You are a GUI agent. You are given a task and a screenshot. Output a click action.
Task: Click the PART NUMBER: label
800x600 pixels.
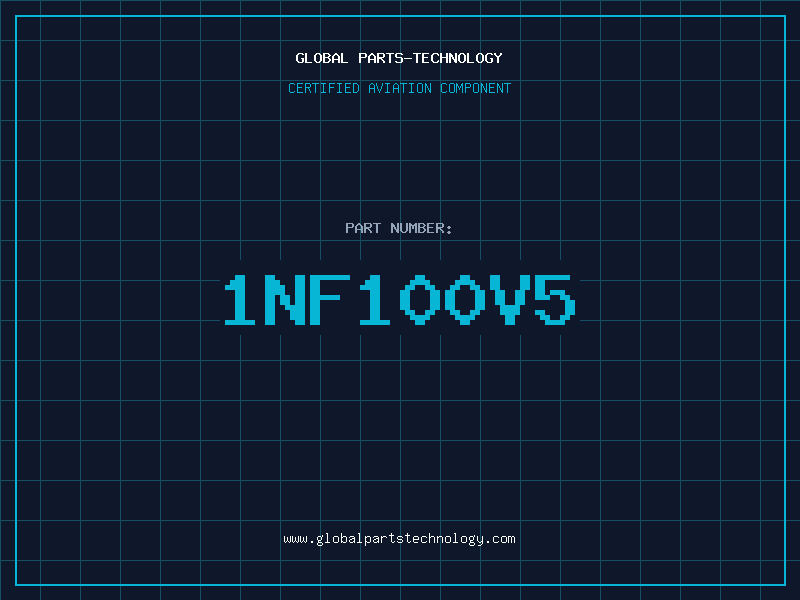[399, 228]
